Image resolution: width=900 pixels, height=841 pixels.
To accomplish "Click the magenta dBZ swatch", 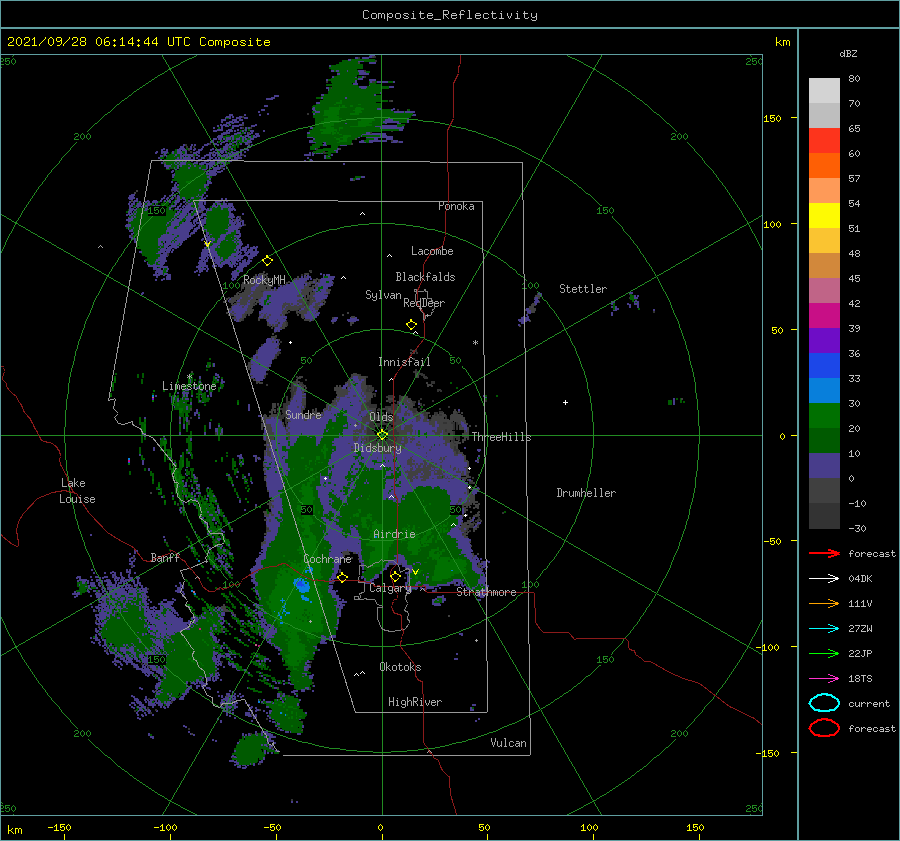I will (x=824, y=315).
